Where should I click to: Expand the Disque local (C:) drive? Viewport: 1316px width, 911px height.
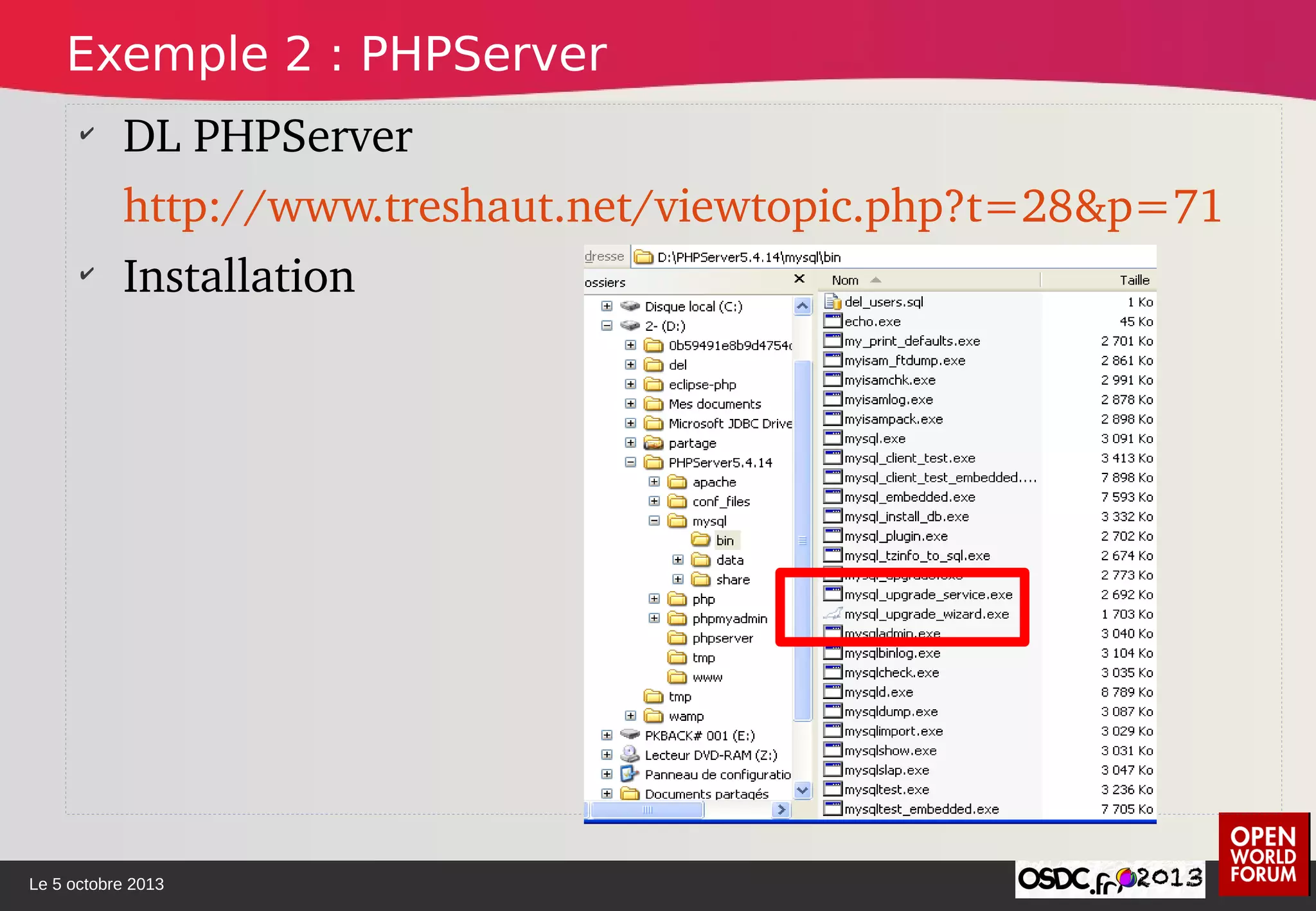coord(607,306)
